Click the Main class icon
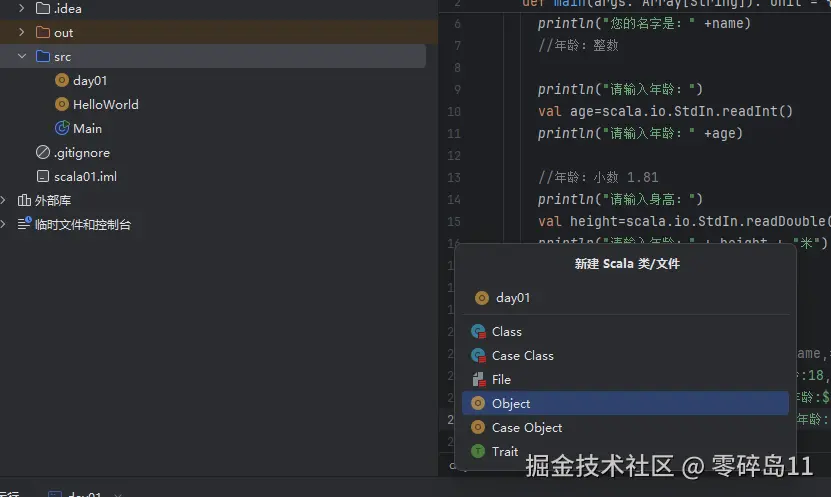The width and height of the screenshot is (831, 497). 62,128
